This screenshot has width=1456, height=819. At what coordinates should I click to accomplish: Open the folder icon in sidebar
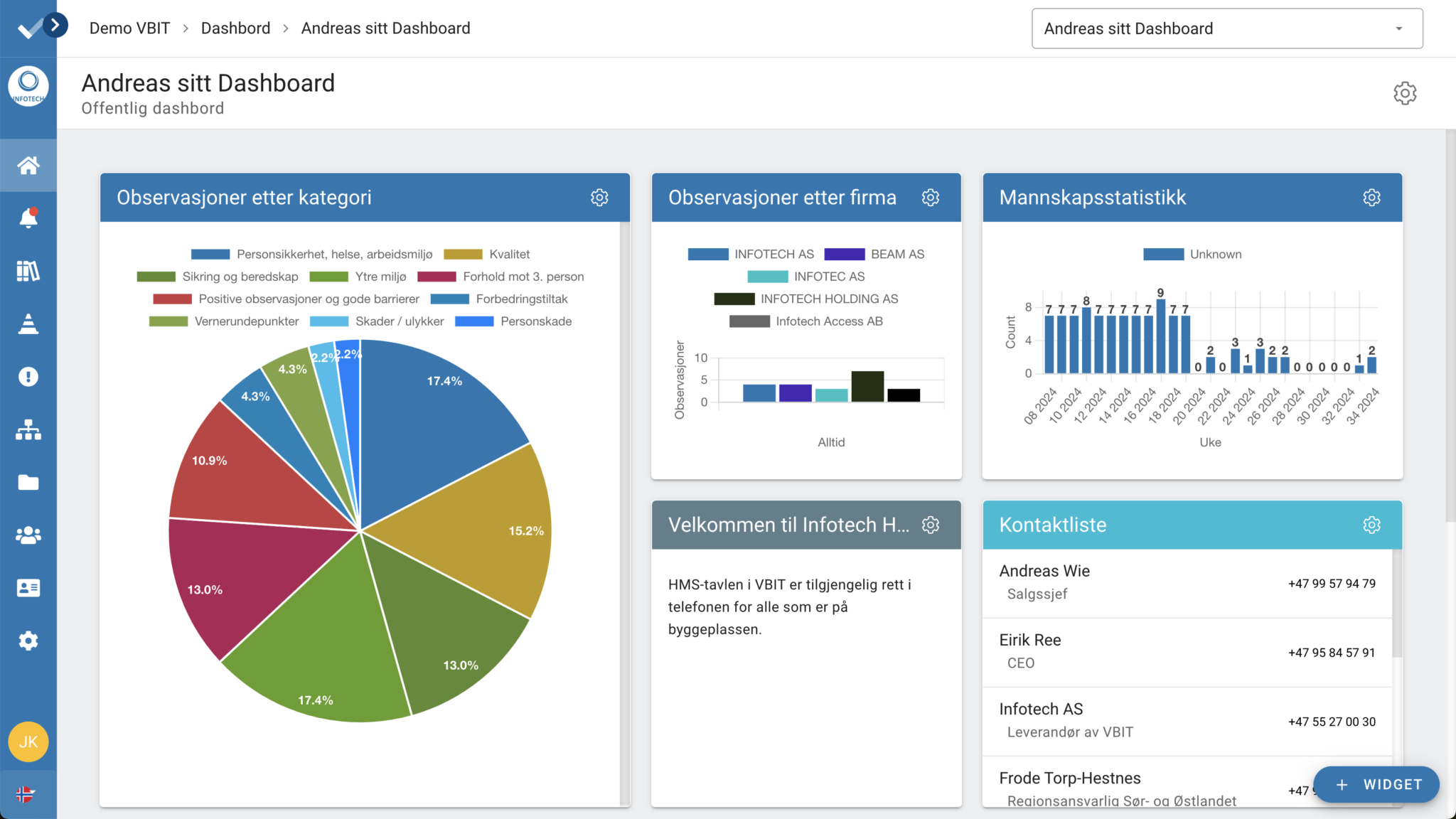(x=28, y=483)
